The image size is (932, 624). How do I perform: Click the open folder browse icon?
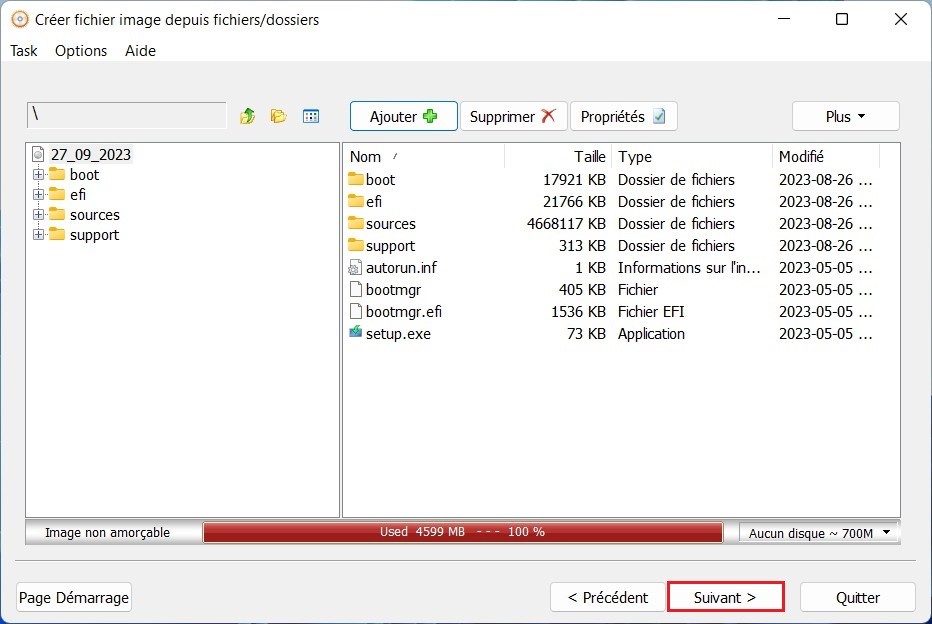click(x=279, y=116)
